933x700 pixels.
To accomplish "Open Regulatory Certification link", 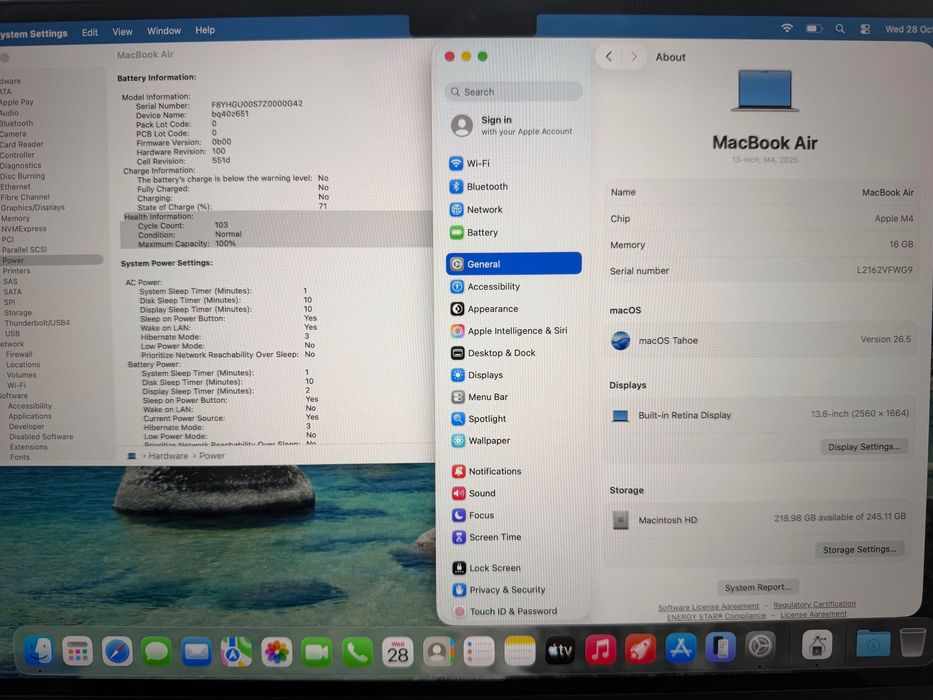I will point(814,605).
